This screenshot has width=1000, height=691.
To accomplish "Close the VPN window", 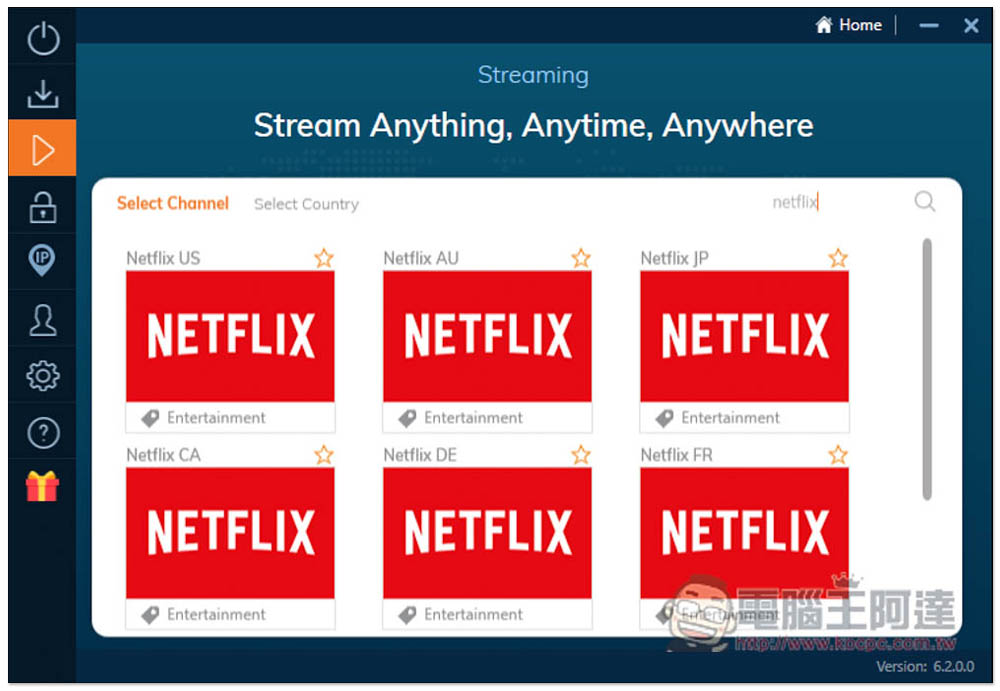I will (971, 26).
